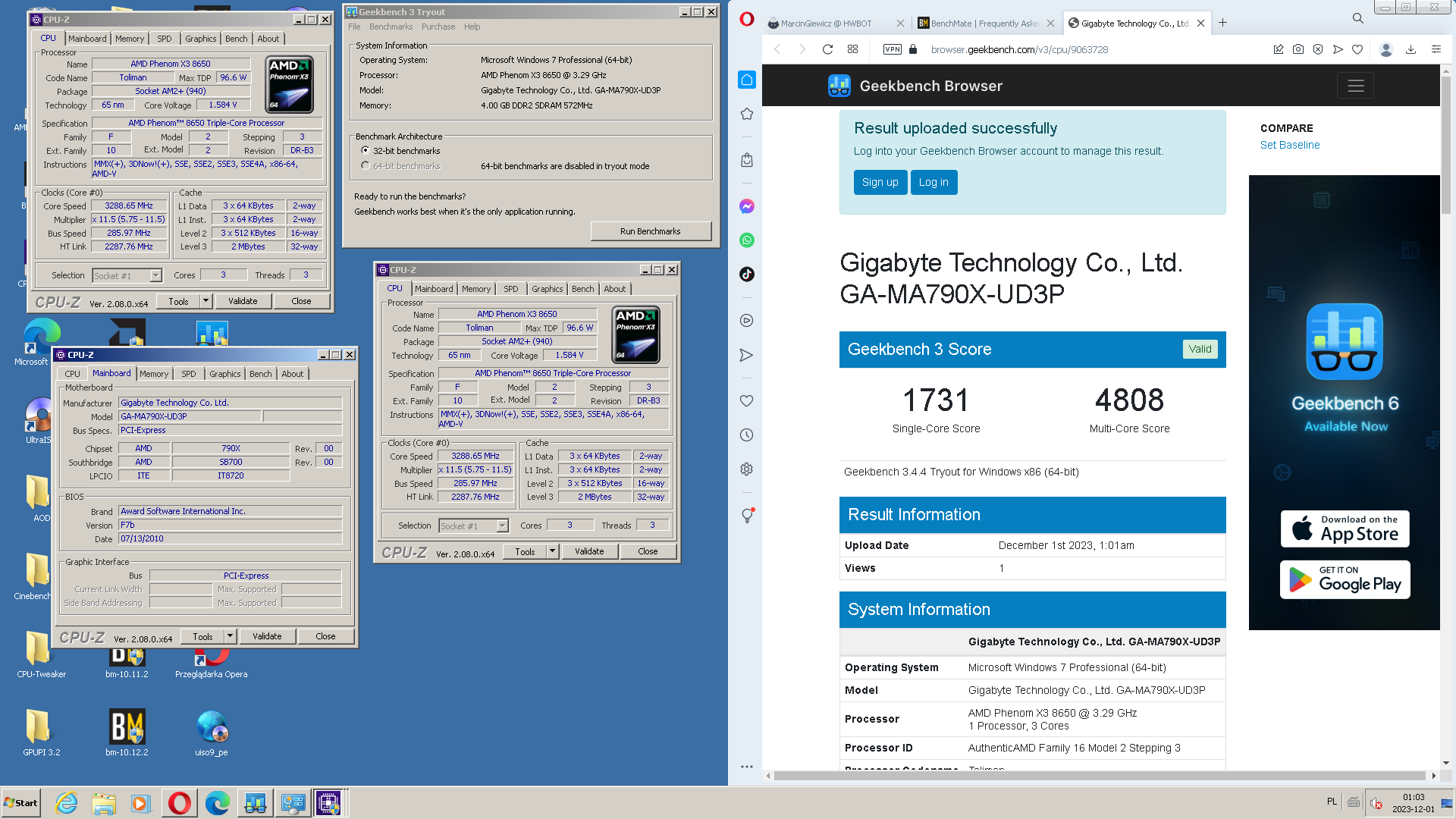Viewport: 1456px width, 819px height.
Task: Open Player icon in Opera sidebar
Action: (x=747, y=321)
